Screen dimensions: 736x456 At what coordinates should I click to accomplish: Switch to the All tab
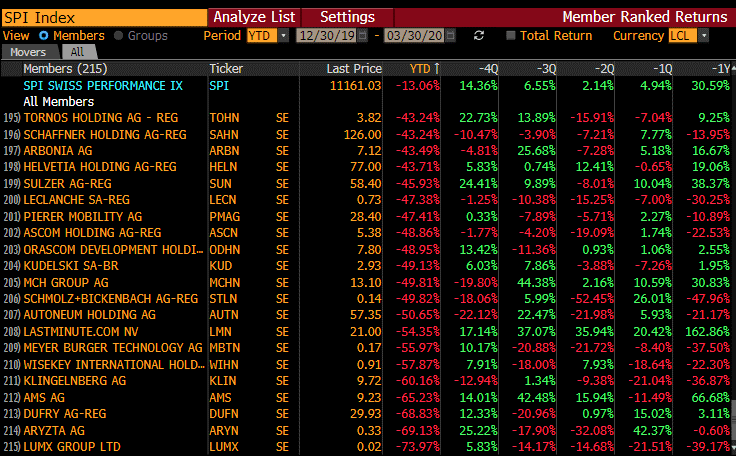pyautogui.click(x=77, y=52)
